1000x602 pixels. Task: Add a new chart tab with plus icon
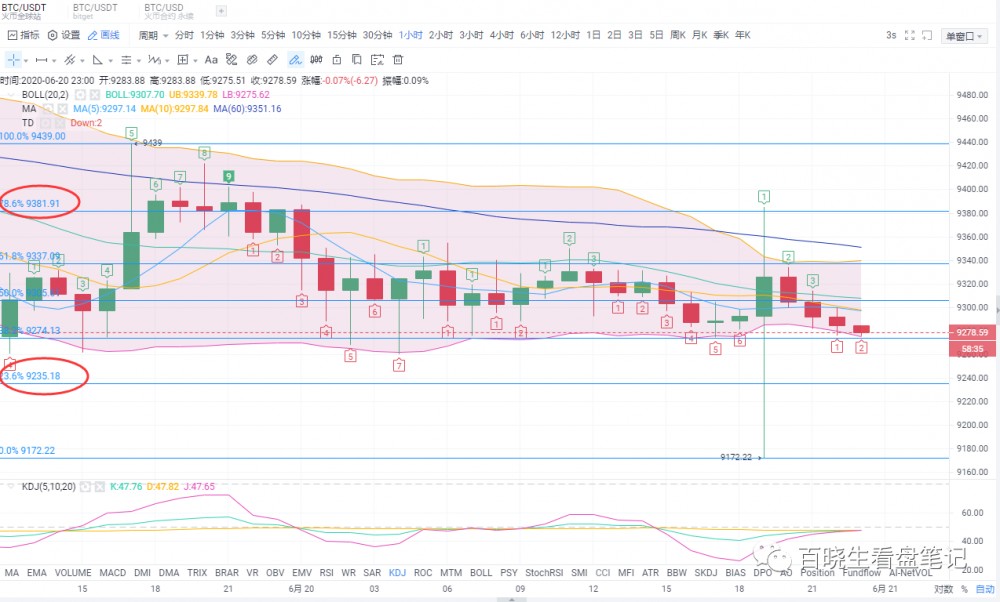221,12
